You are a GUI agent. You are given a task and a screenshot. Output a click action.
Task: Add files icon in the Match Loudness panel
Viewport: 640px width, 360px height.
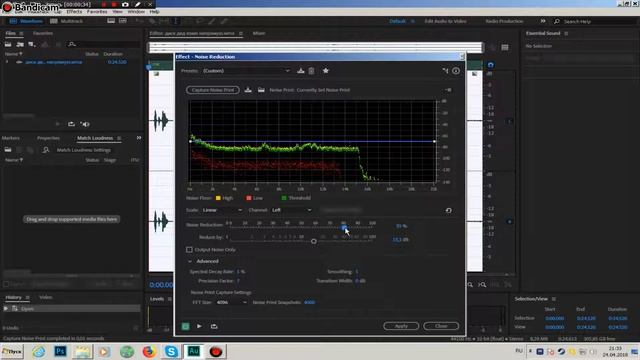[8, 150]
